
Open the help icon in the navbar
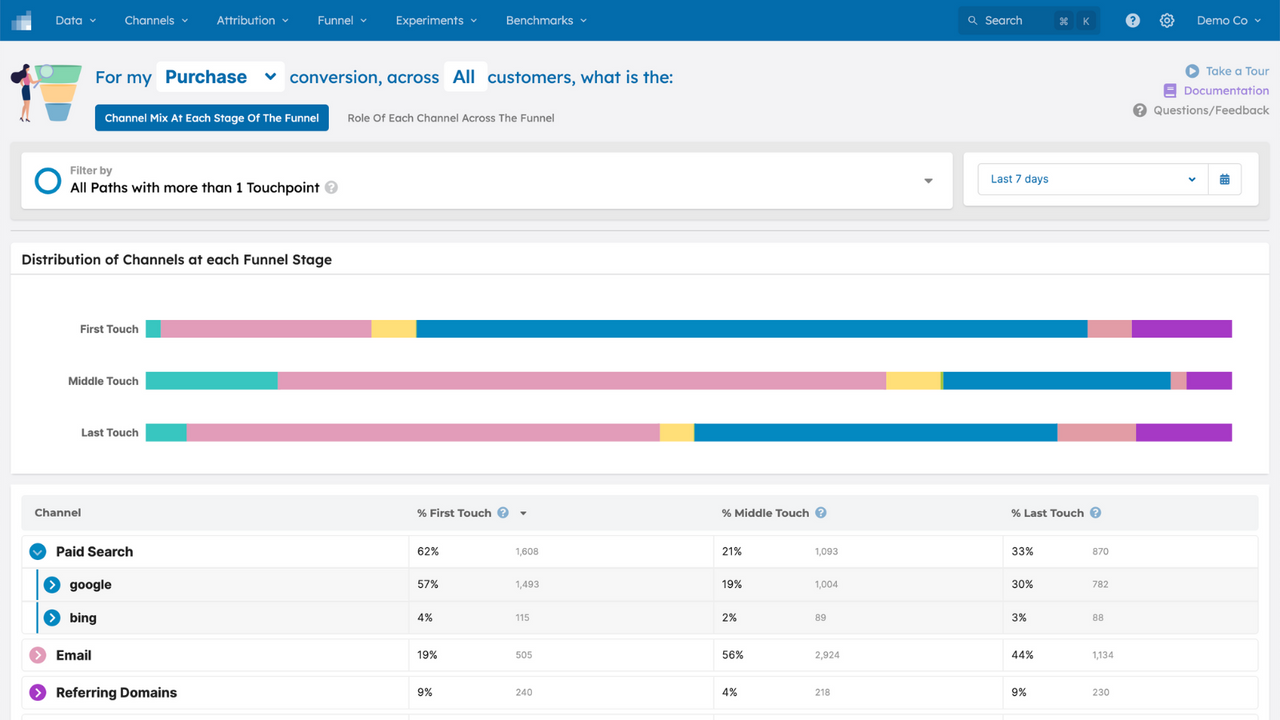click(x=1132, y=20)
